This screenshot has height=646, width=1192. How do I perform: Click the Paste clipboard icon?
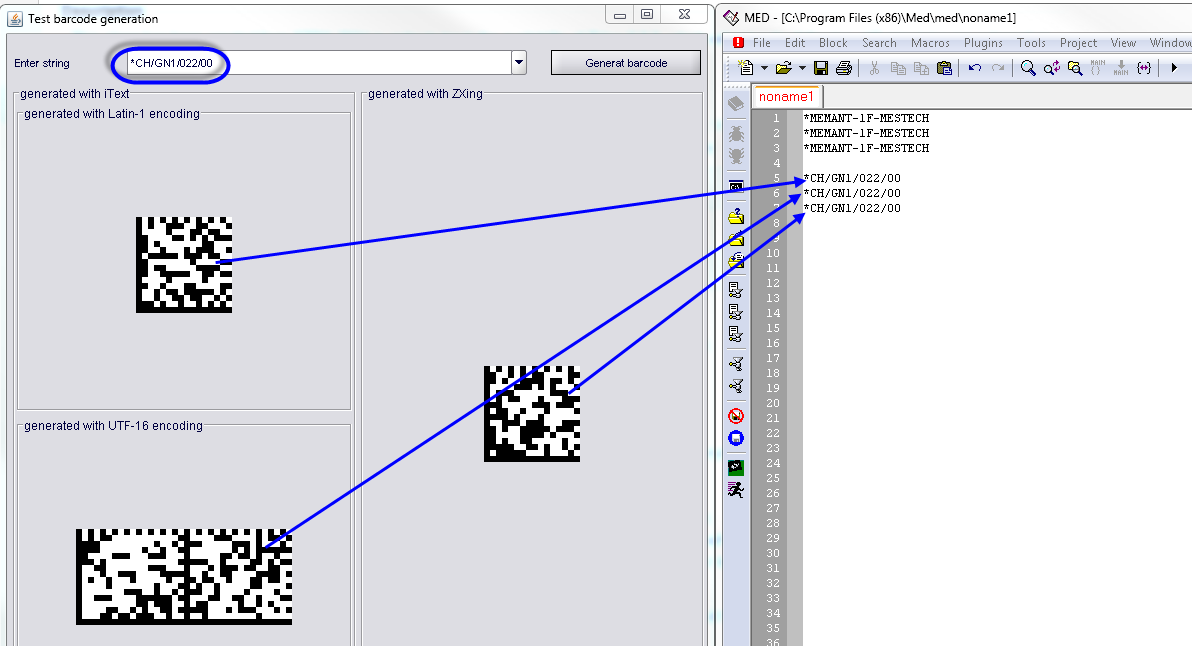(944, 68)
